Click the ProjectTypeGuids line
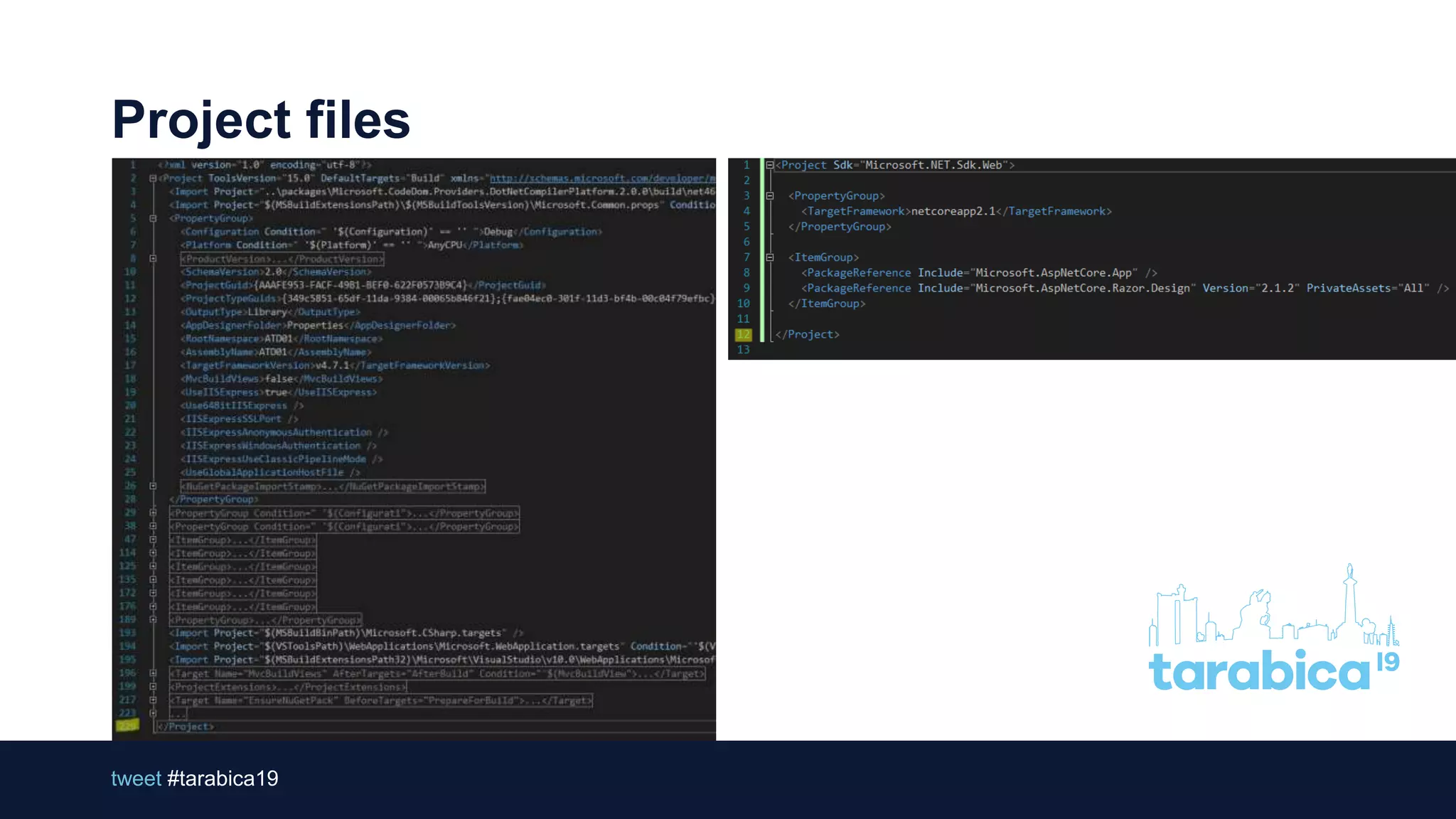 point(447,299)
